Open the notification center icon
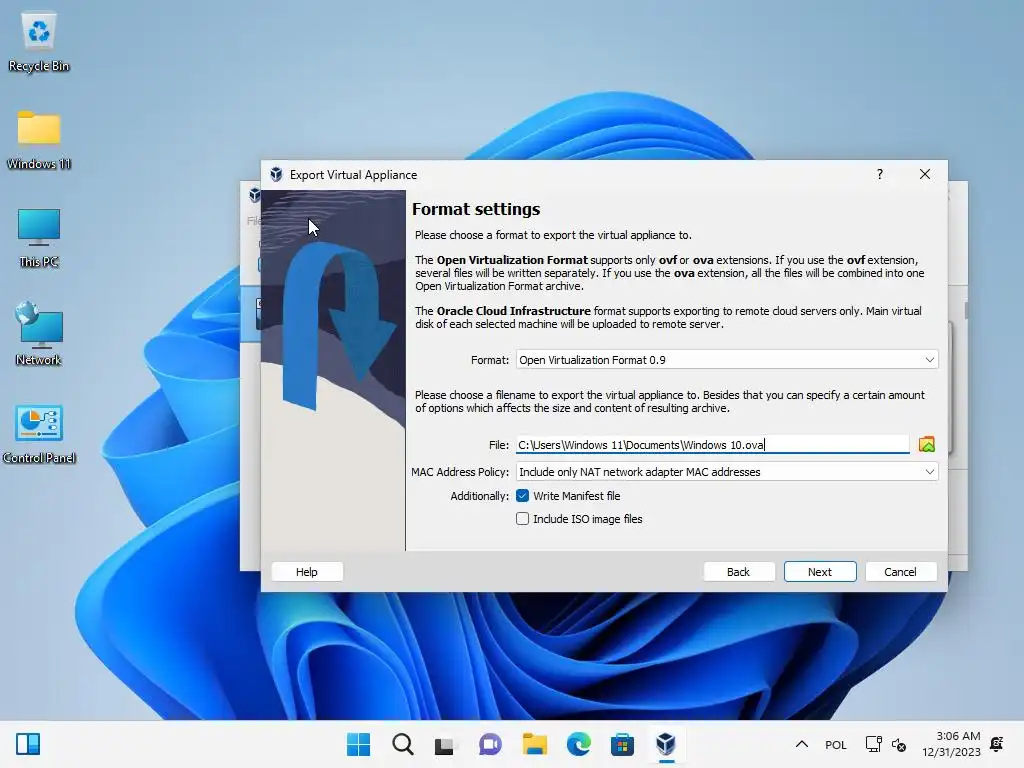Image resolution: width=1024 pixels, height=768 pixels. click(x=997, y=744)
